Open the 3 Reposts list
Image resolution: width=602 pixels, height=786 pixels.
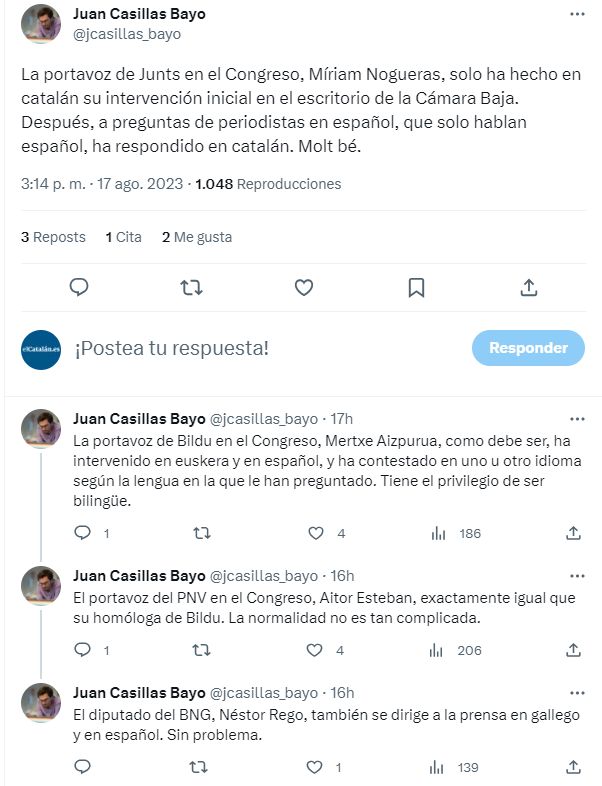click(x=53, y=237)
